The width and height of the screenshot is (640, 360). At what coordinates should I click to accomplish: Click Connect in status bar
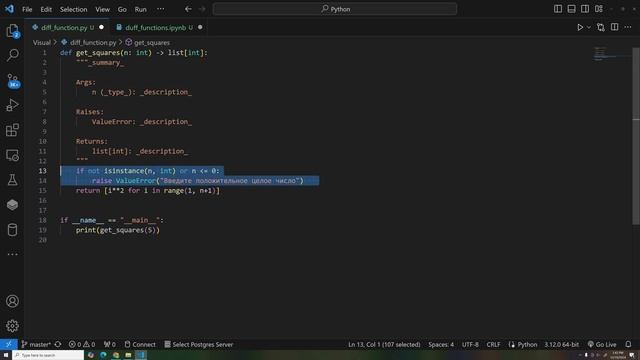click(x=140, y=344)
